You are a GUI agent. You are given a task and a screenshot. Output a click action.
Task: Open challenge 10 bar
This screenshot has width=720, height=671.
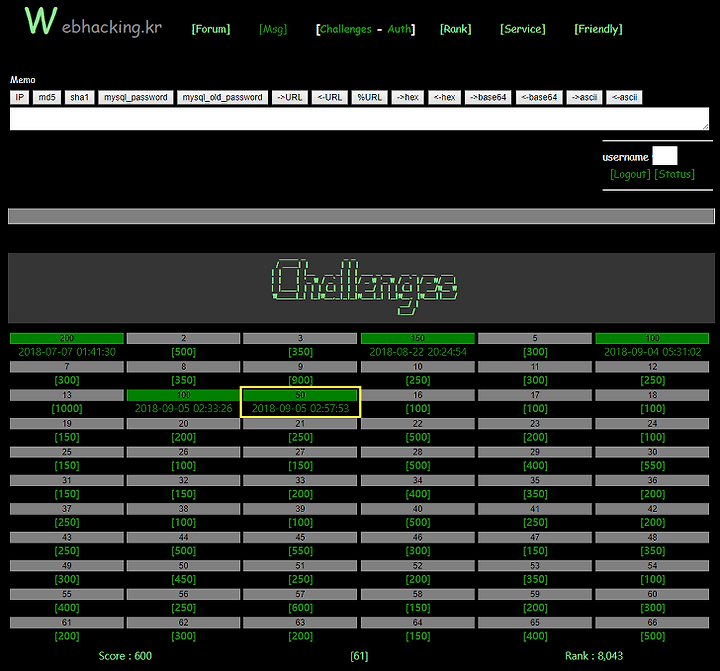pyautogui.click(x=418, y=367)
